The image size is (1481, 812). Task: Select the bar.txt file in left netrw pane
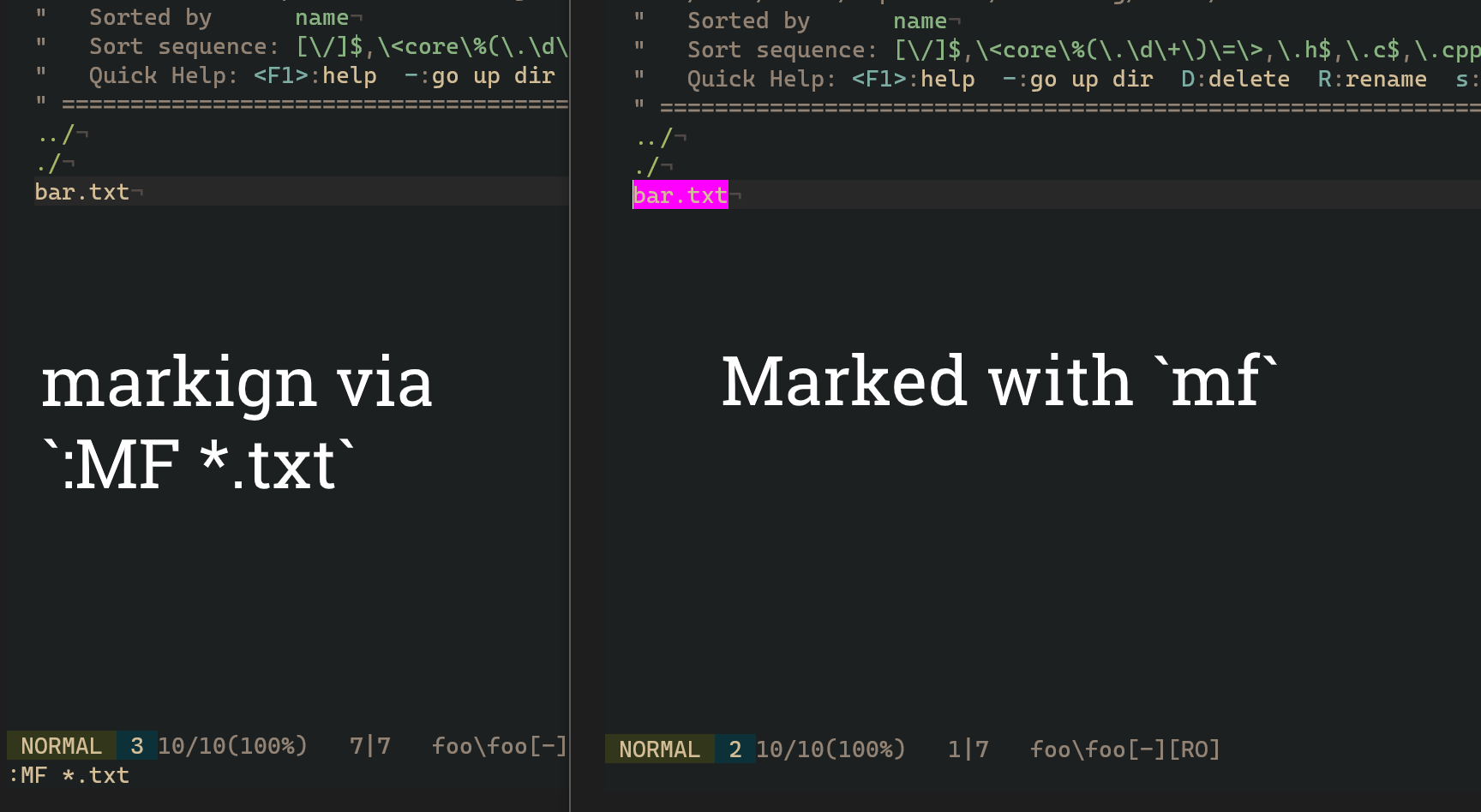[81, 192]
